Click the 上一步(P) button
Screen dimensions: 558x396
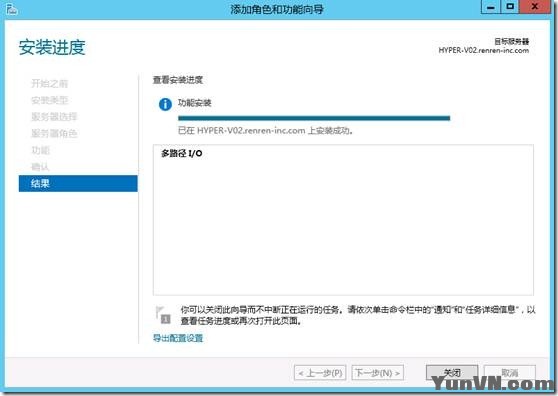[x=320, y=373]
